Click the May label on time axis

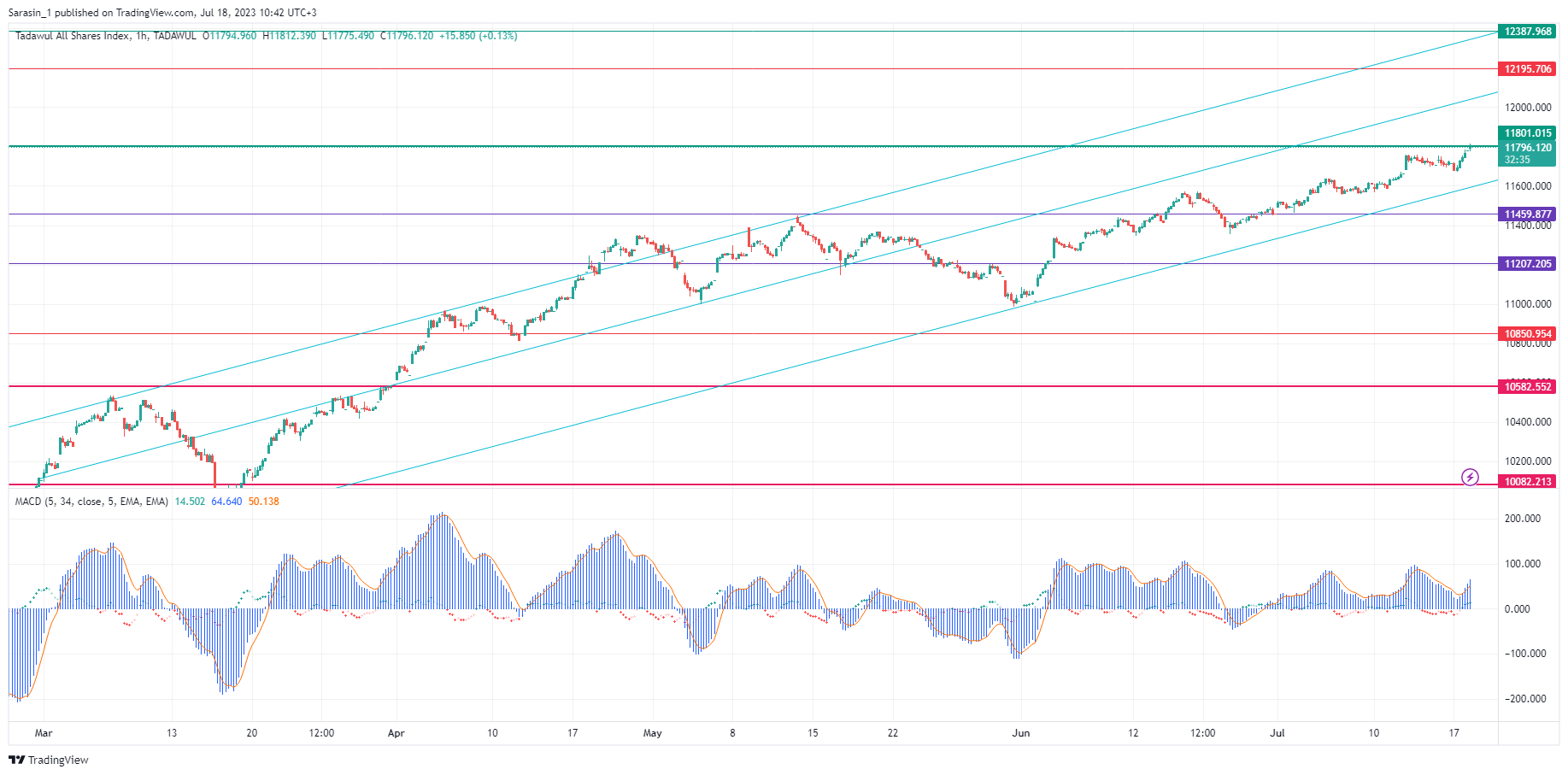[x=653, y=733]
